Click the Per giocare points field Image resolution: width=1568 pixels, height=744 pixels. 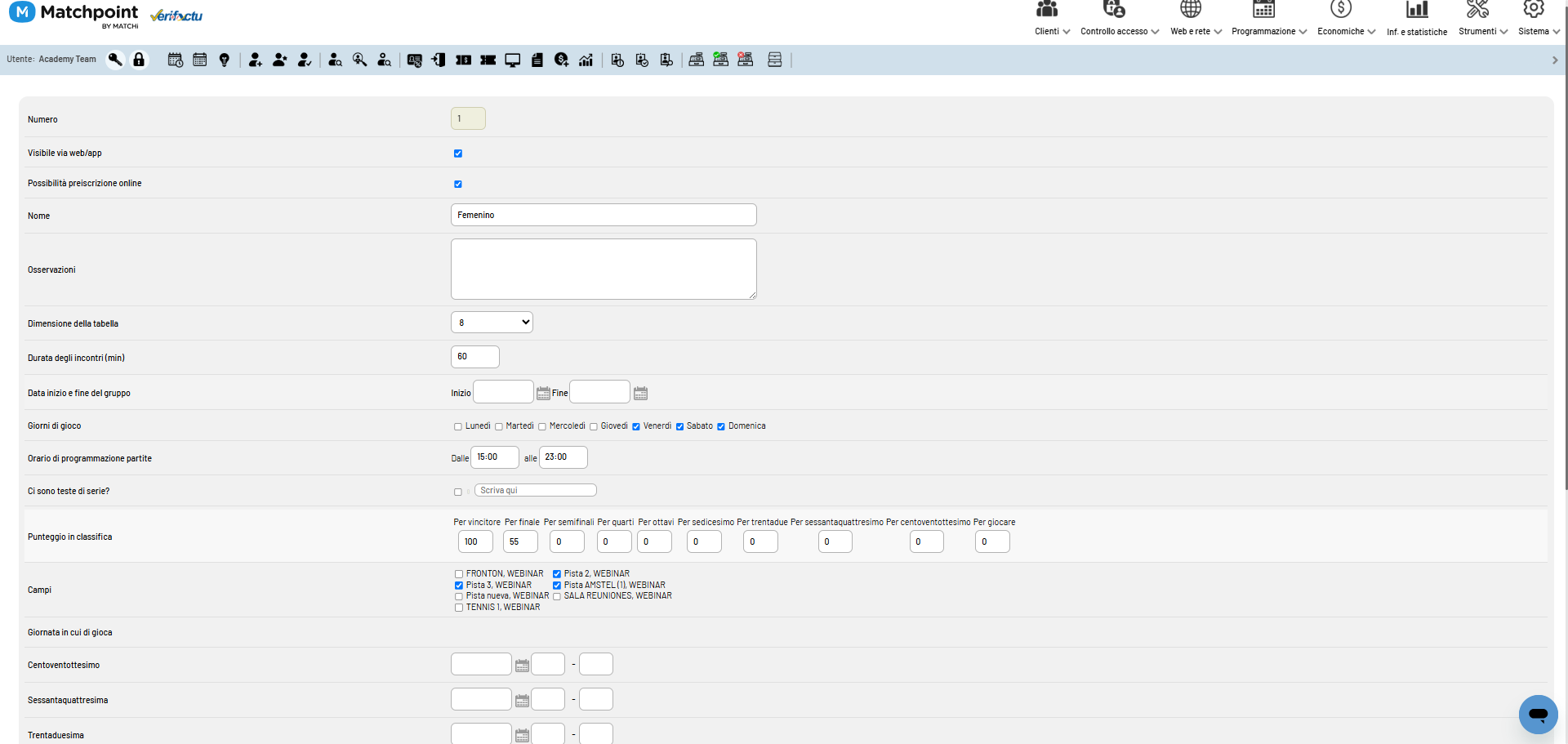(x=992, y=541)
